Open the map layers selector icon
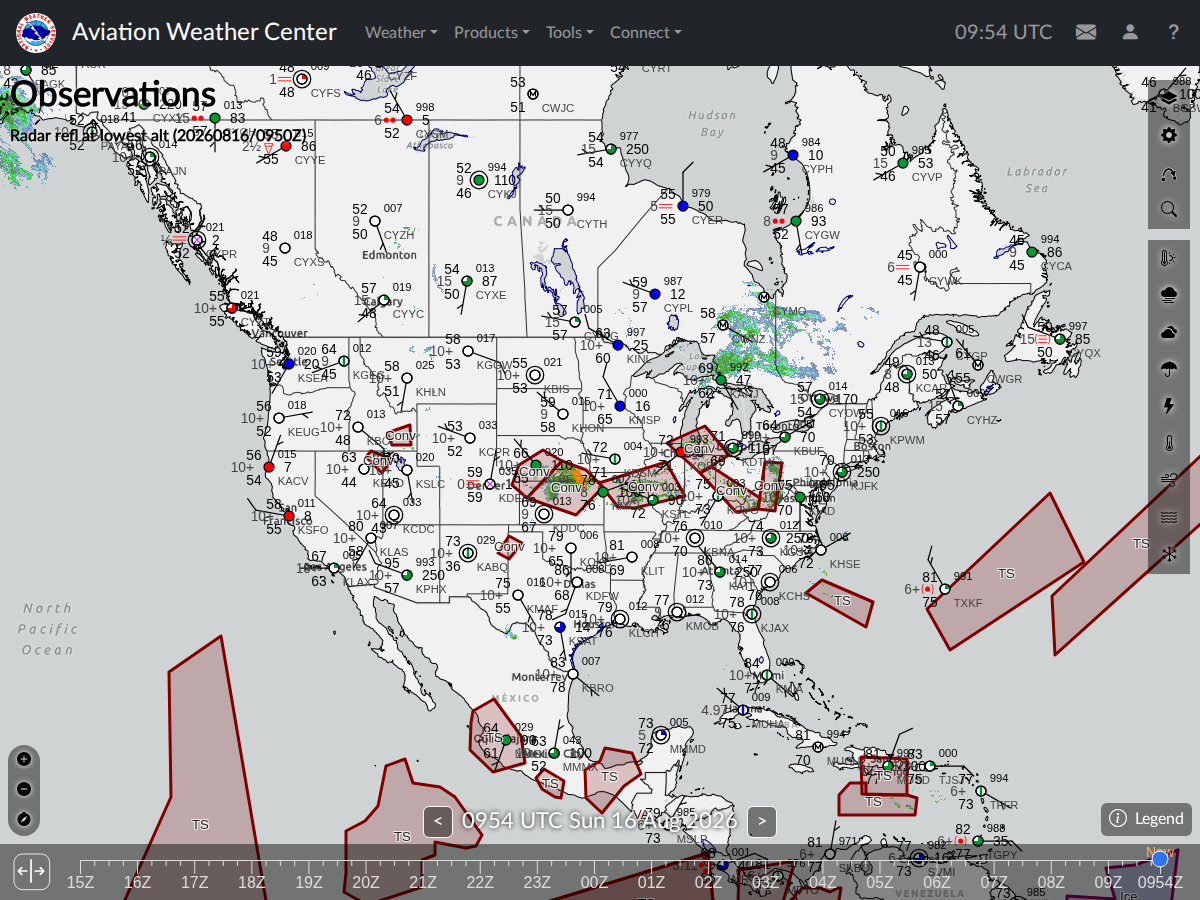The image size is (1200, 900). click(x=1168, y=97)
